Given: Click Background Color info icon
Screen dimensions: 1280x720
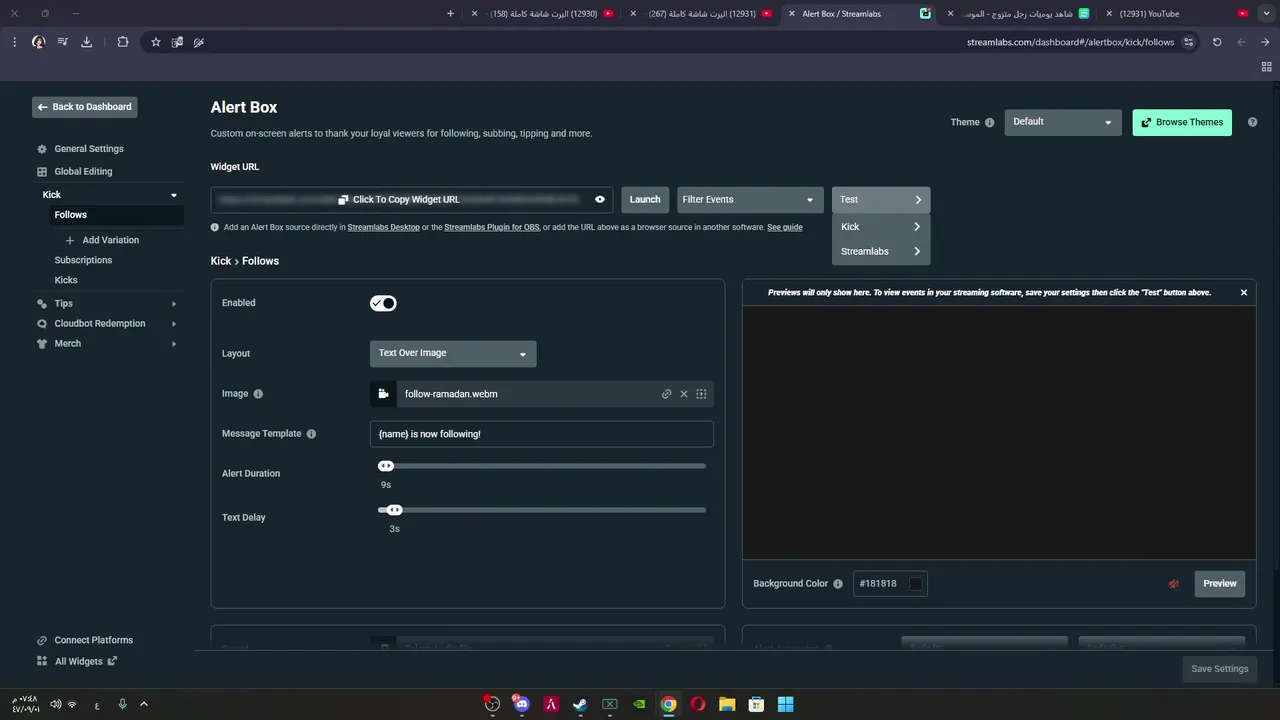Looking at the screenshot, I should (838, 584).
